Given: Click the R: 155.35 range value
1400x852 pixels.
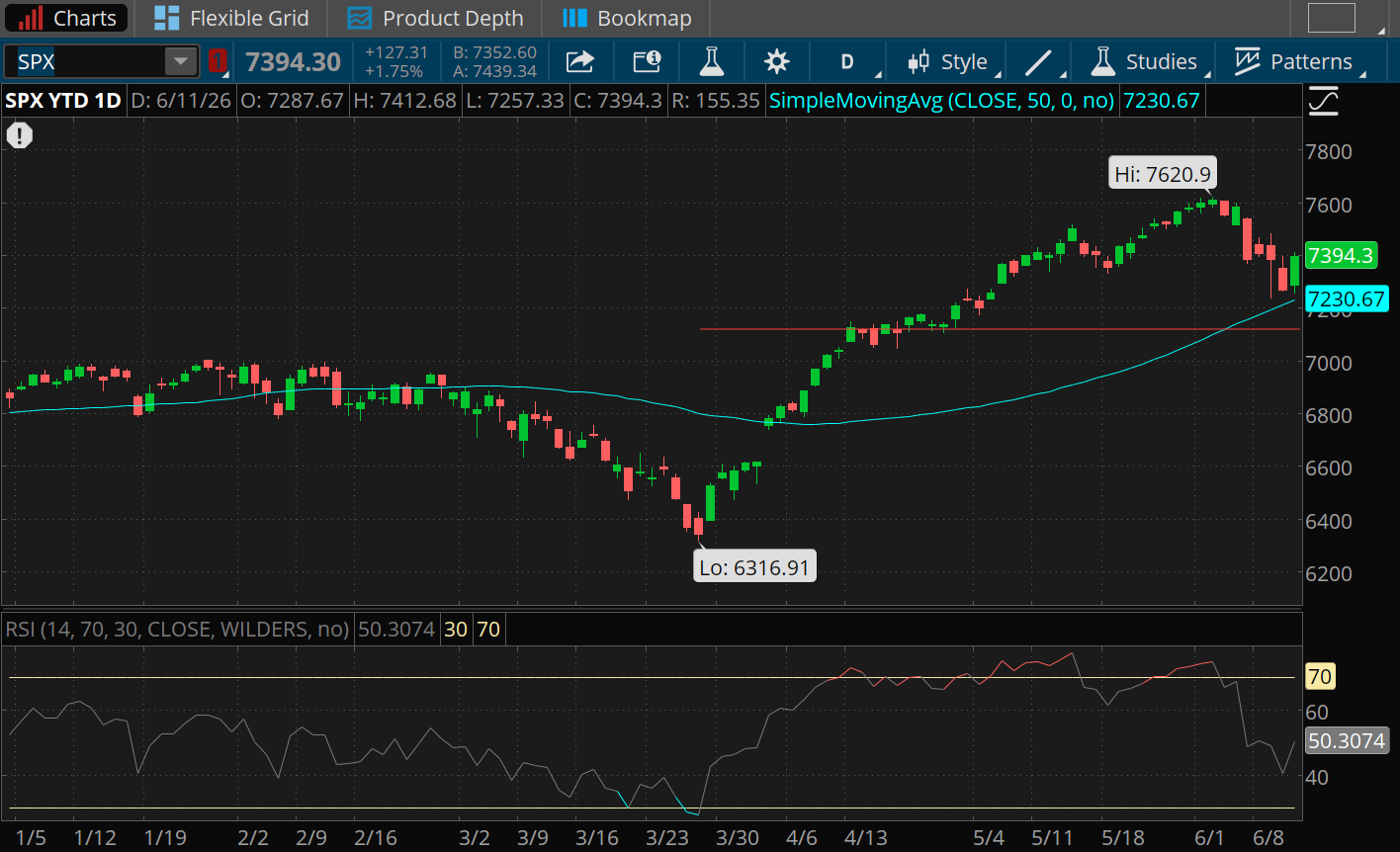Looking at the screenshot, I should [717, 101].
